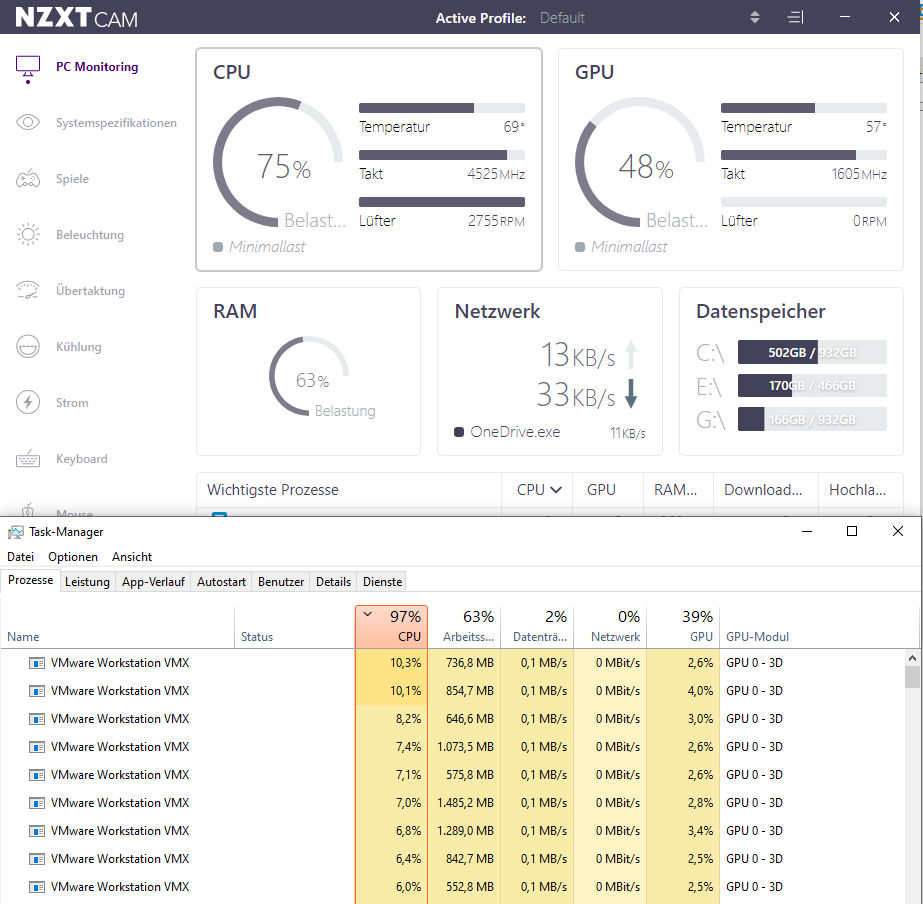Switch to the Benutzer tab

coord(281,581)
